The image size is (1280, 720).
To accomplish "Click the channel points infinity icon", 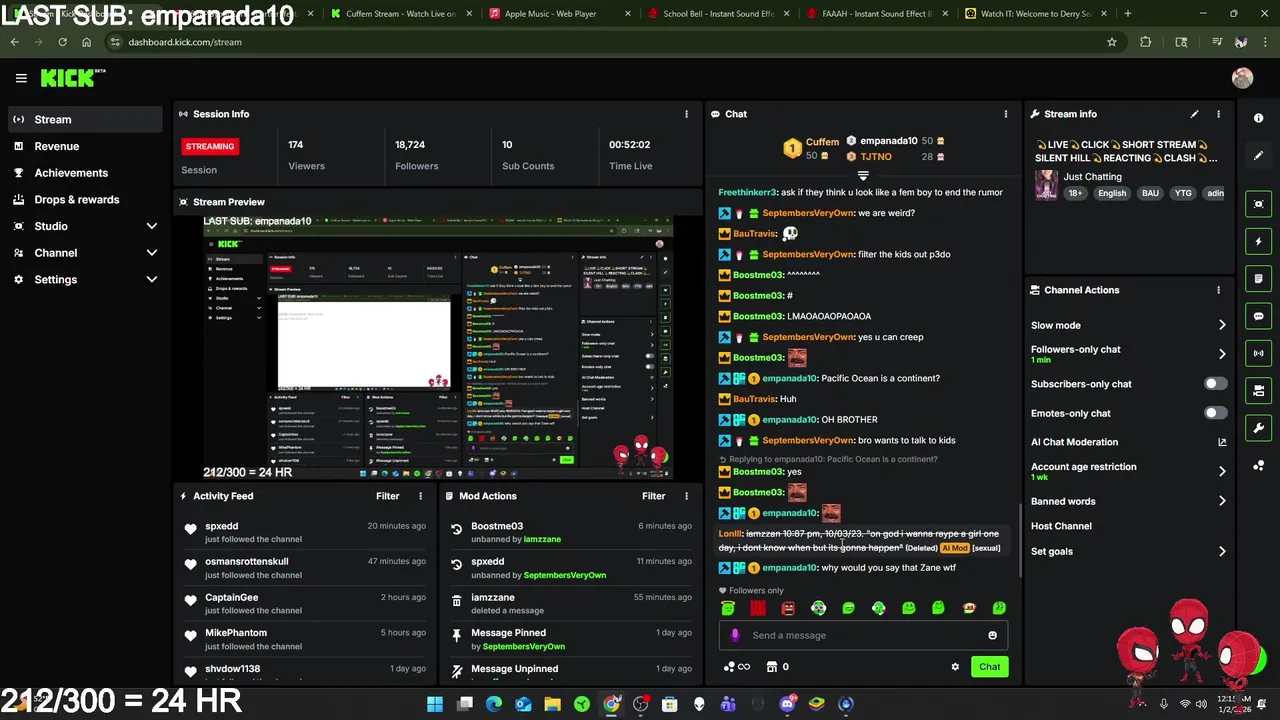I will [x=736, y=667].
